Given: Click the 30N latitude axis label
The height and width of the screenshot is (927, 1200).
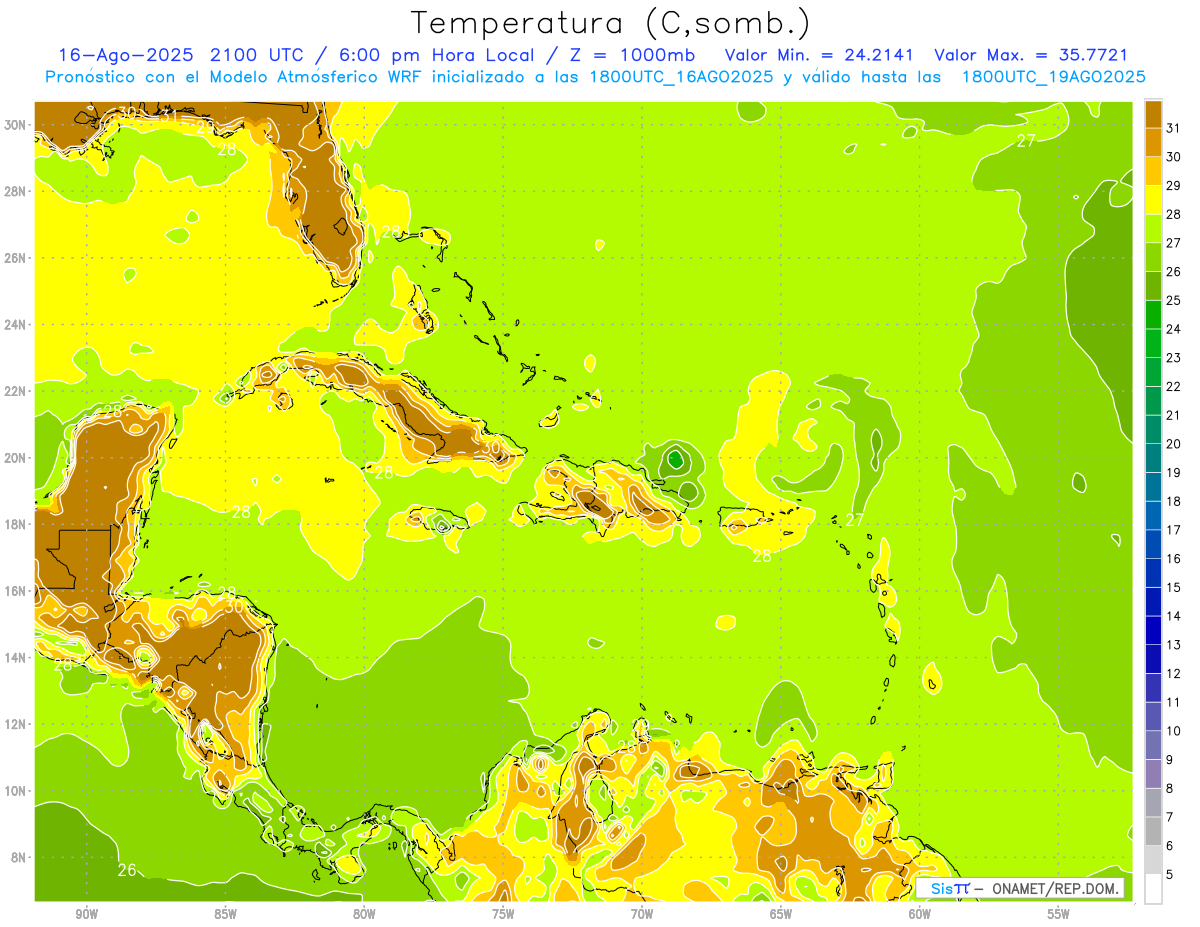Looking at the screenshot, I should (15, 125).
